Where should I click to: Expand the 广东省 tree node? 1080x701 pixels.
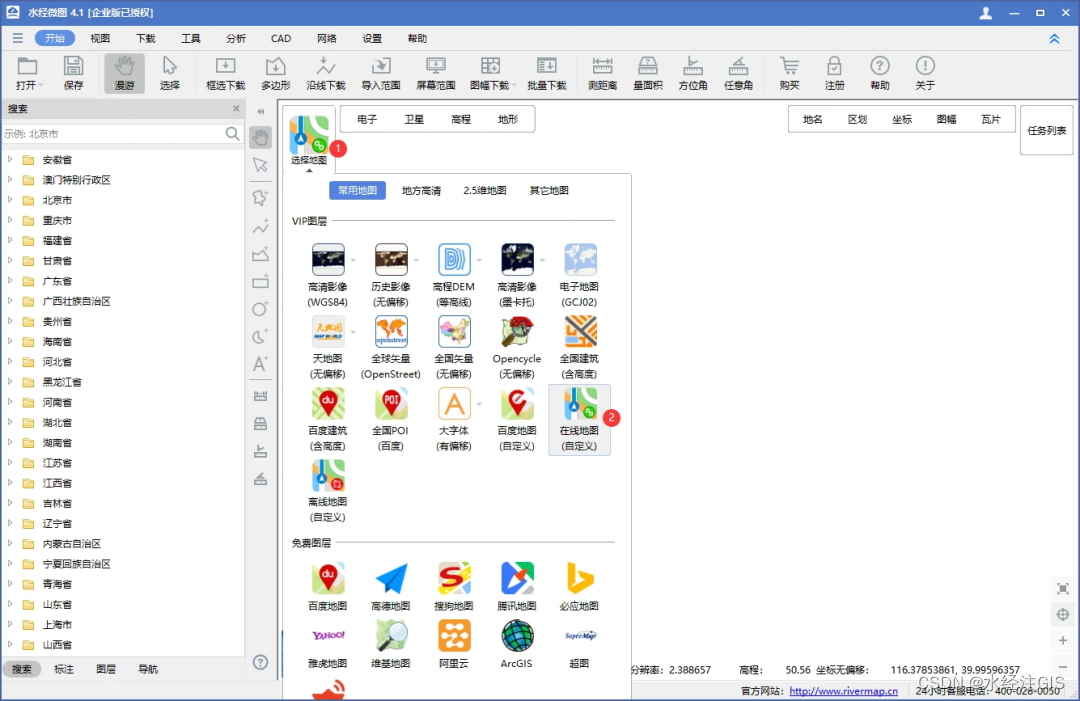(x=10, y=280)
